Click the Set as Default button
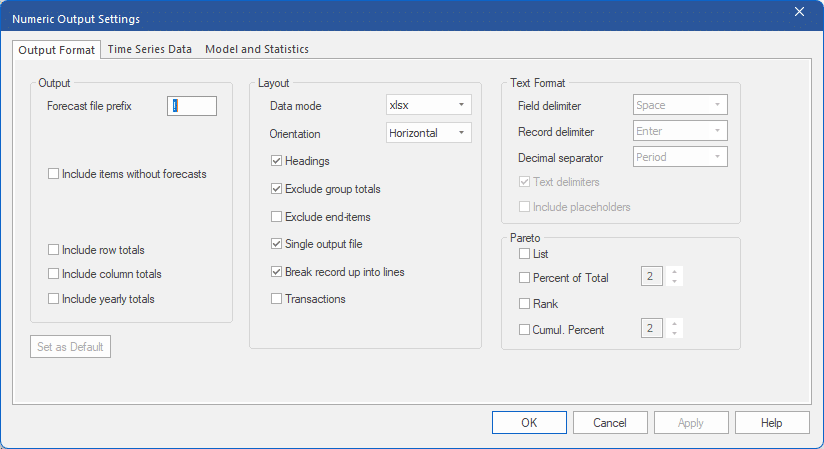Screen dimensions: 824x449 click(x=70, y=346)
